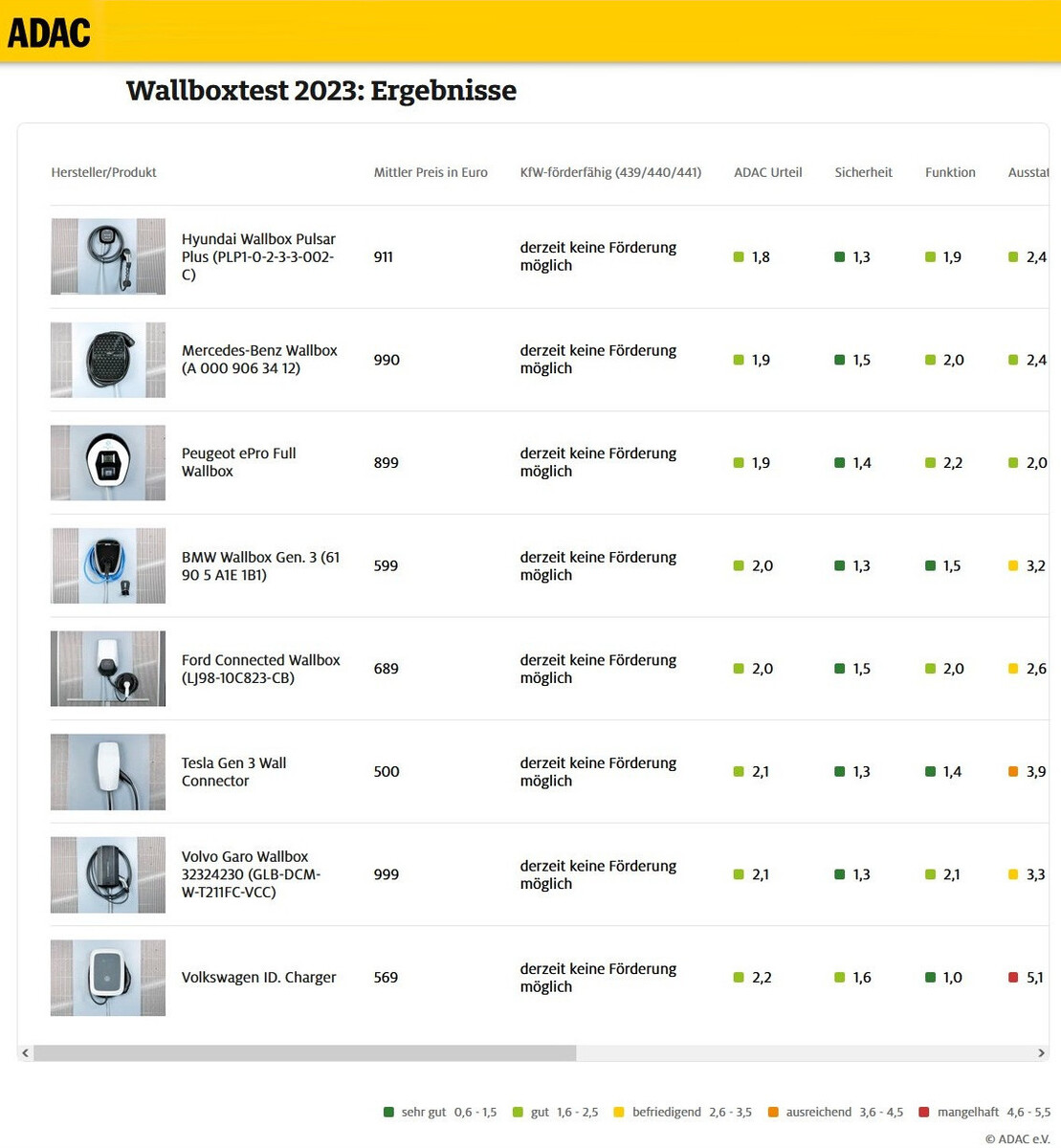Select the Peugeot ePro Full Wallbox name
The height and width of the screenshot is (1148, 1061).
point(239,462)
